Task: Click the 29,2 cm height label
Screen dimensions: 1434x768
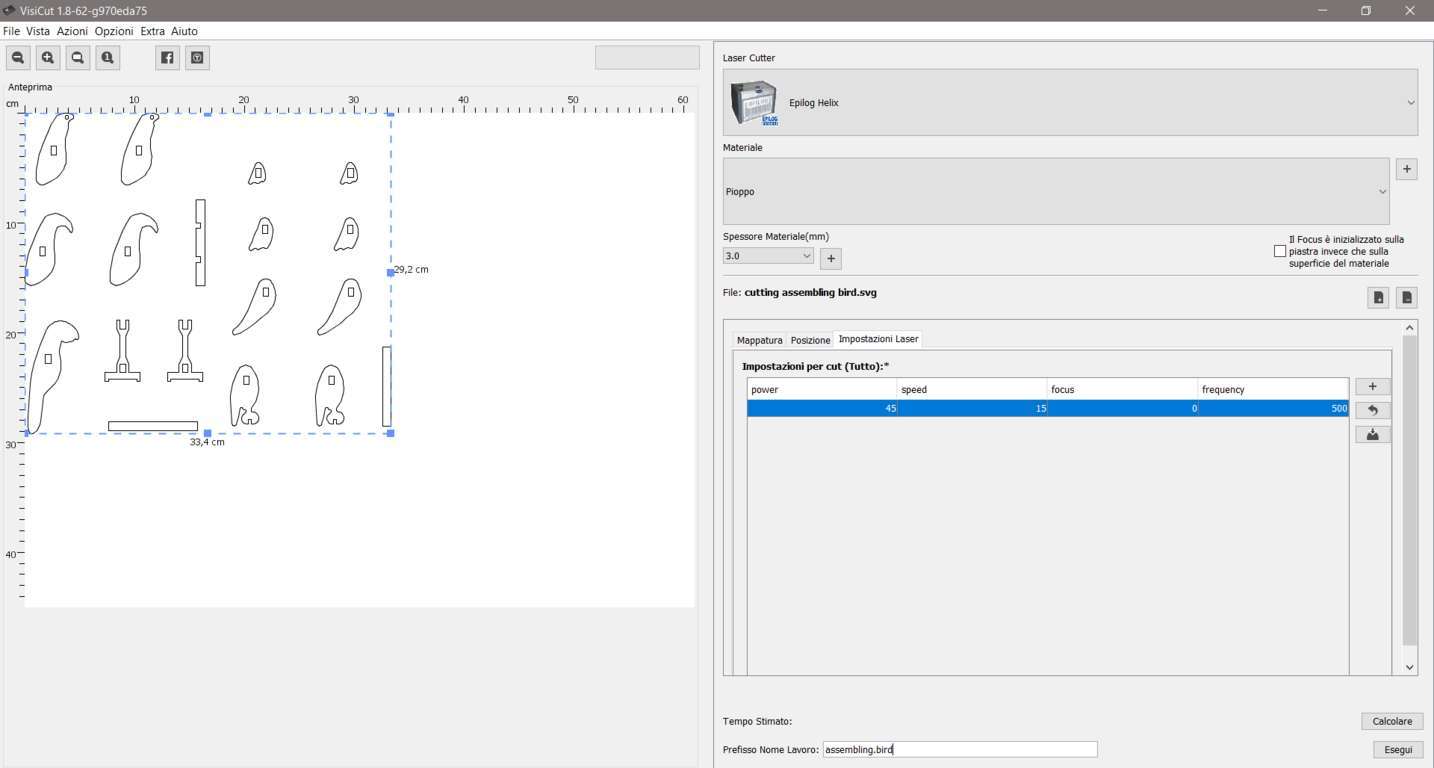Action: coord(411,270)
